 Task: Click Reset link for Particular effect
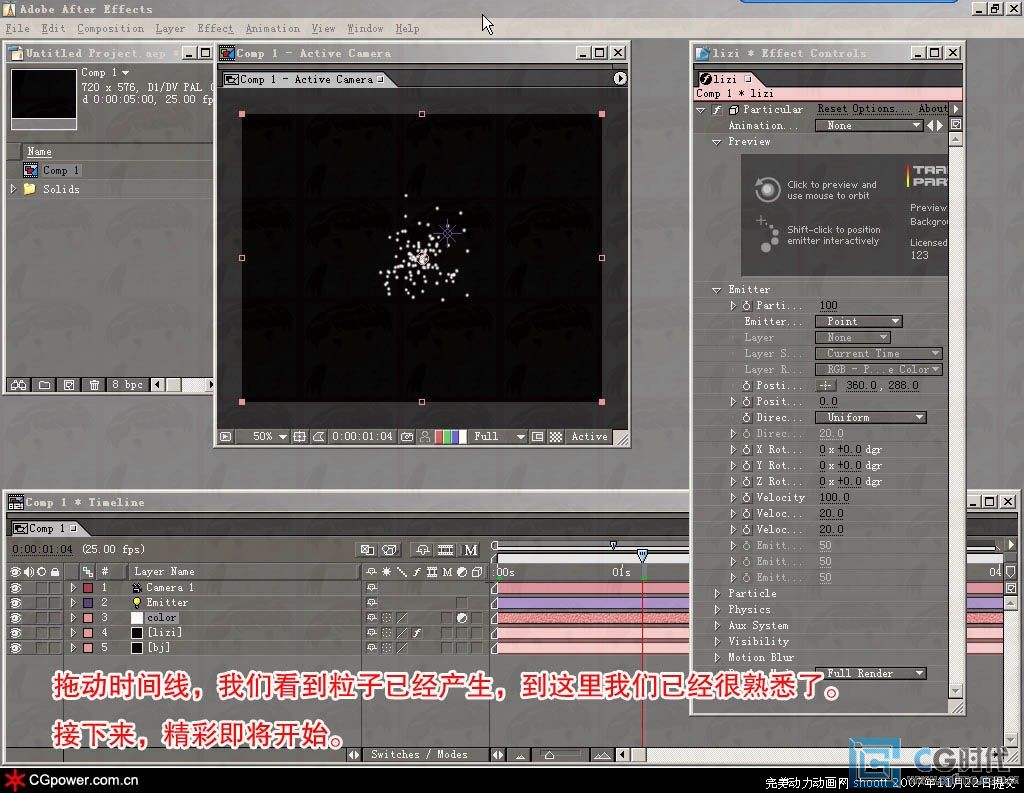click(x=832, y=108)
